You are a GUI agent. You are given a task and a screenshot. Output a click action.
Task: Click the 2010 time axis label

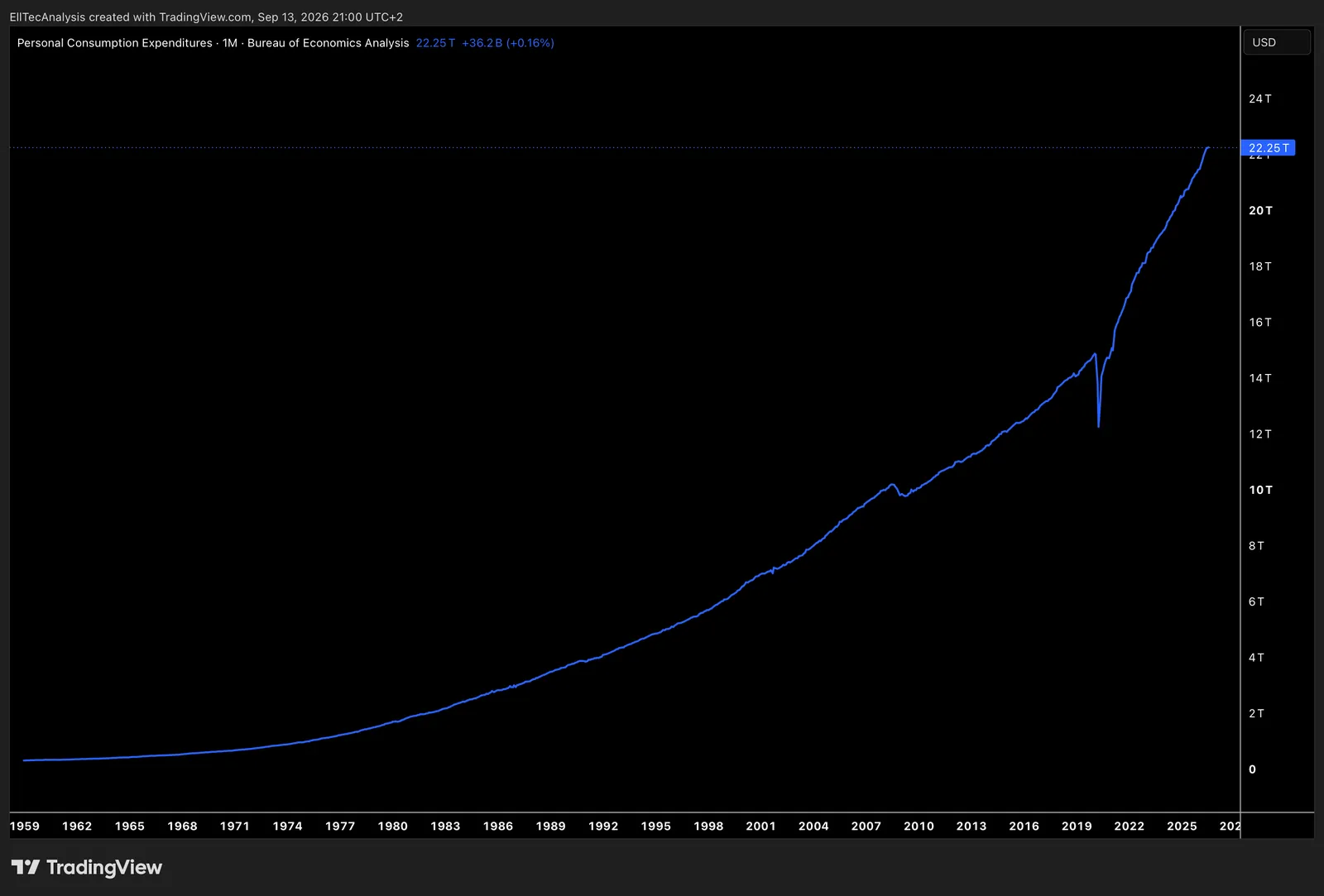[x=919, y=826]
